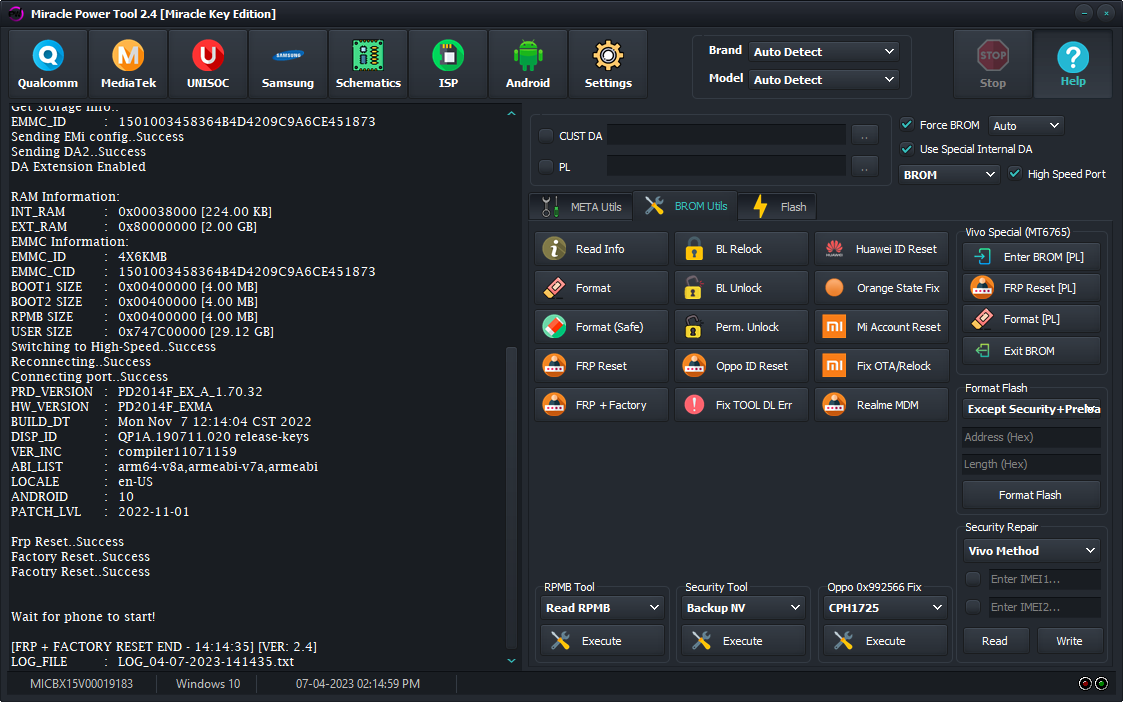Run Mi Account Reset
The image size is (1123, 702).
(882, 327)
